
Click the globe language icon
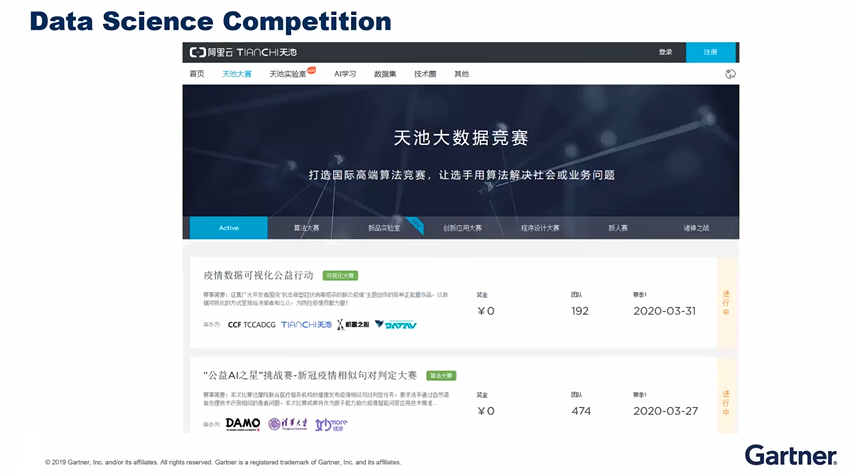pyautogui.click(x=730, y=74)
